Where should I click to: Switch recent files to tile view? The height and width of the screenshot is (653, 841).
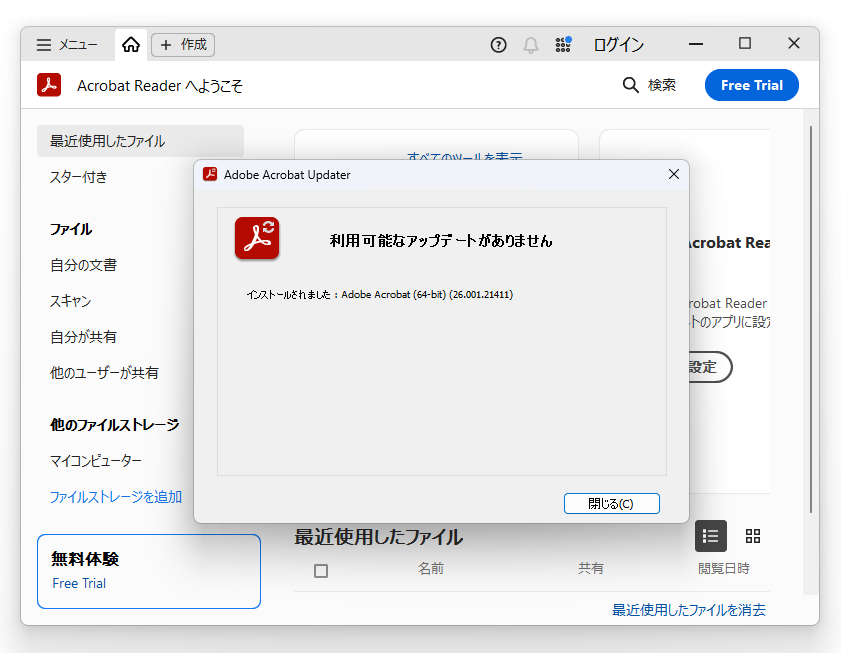(x=753, y=536)
